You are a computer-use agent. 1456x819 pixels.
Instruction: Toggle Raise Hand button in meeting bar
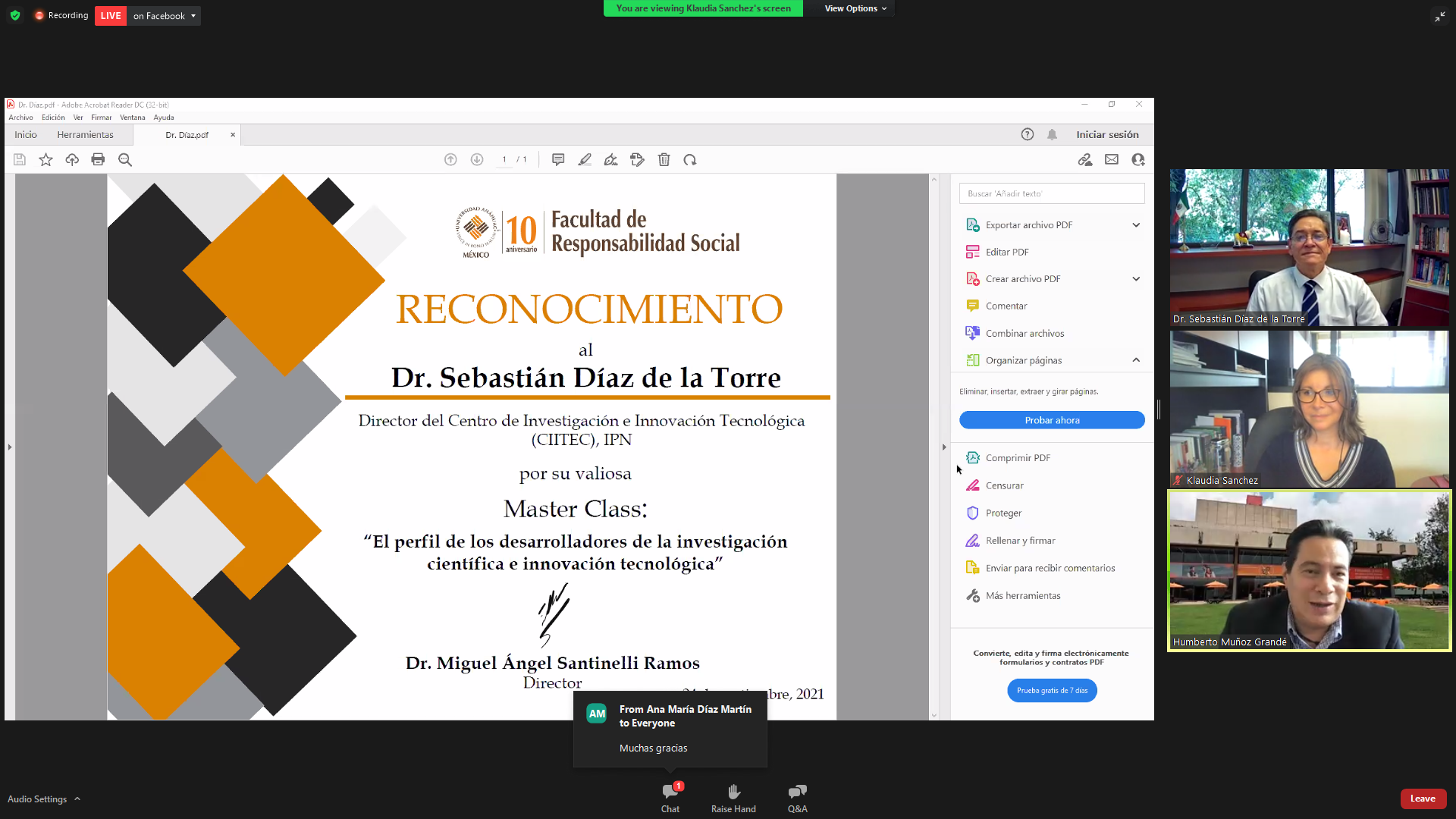coord(733,798)
